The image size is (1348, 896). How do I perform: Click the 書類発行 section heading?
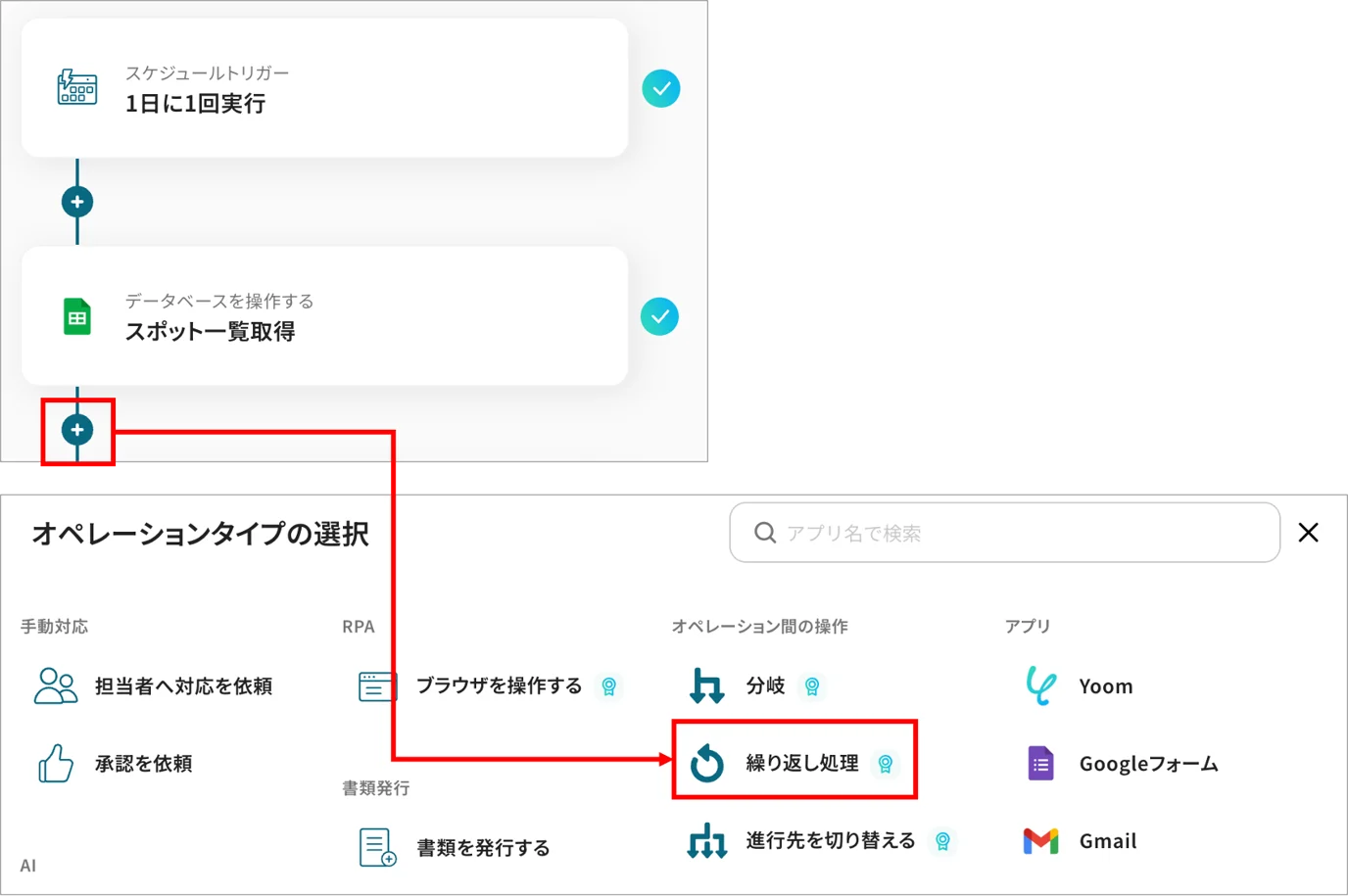(x=375, y=787)
